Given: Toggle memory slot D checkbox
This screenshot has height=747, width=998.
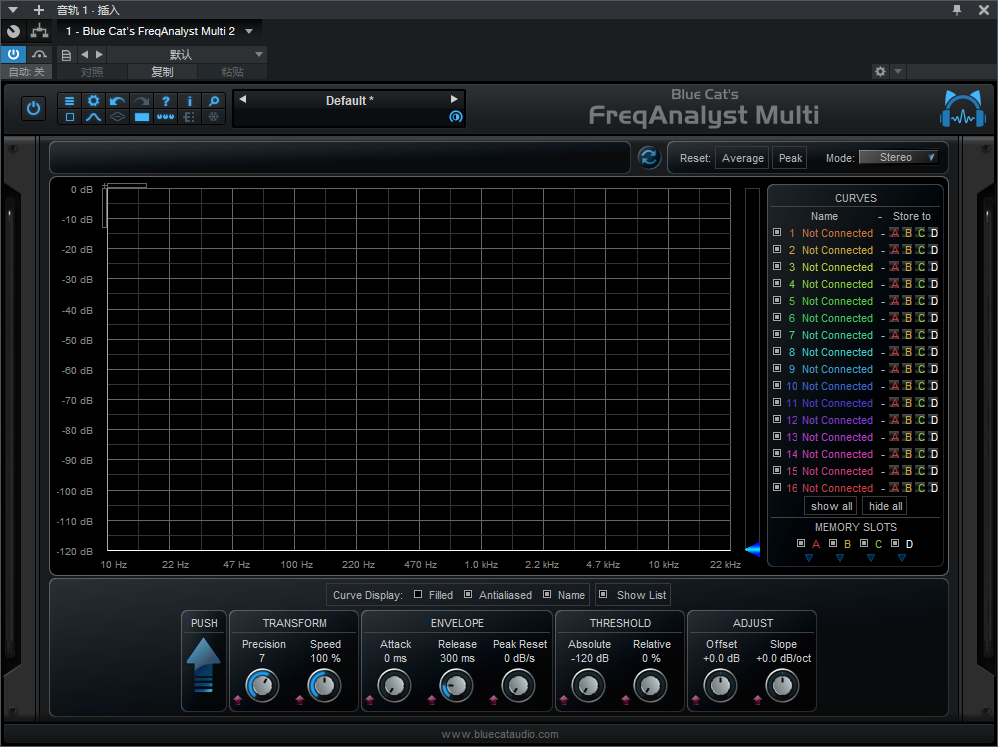Looking at the screenshot, I should 895,543.
